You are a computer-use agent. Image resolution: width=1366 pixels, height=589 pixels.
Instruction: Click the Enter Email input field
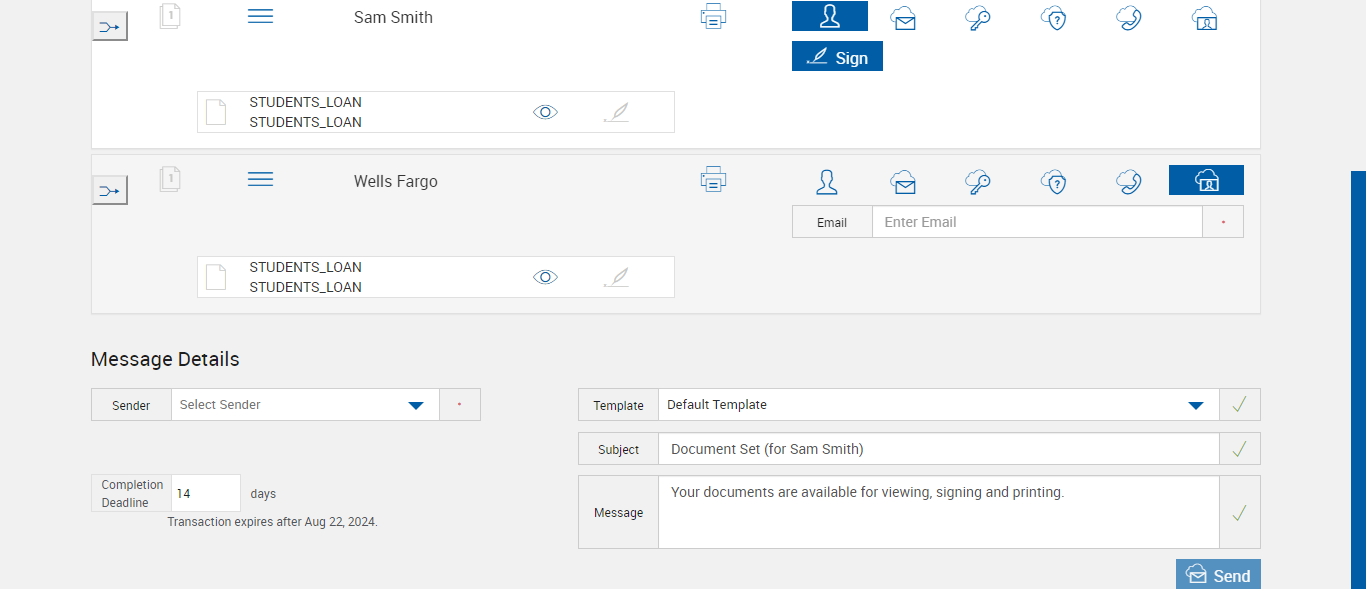point(1036,222)
